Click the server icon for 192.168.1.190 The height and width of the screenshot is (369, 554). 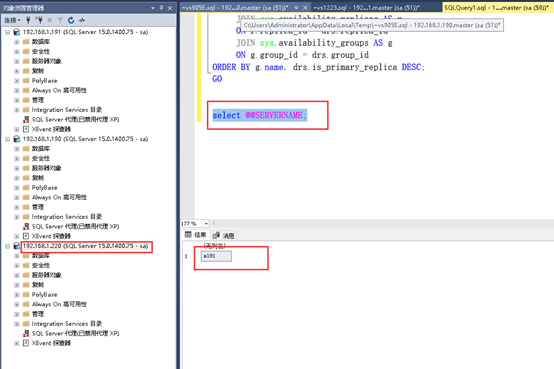[17, 139]
